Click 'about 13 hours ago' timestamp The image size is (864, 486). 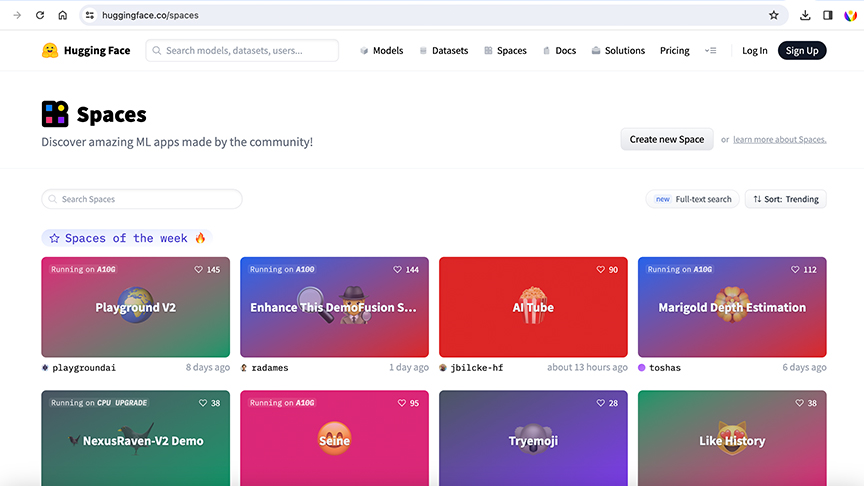(587, 367)
